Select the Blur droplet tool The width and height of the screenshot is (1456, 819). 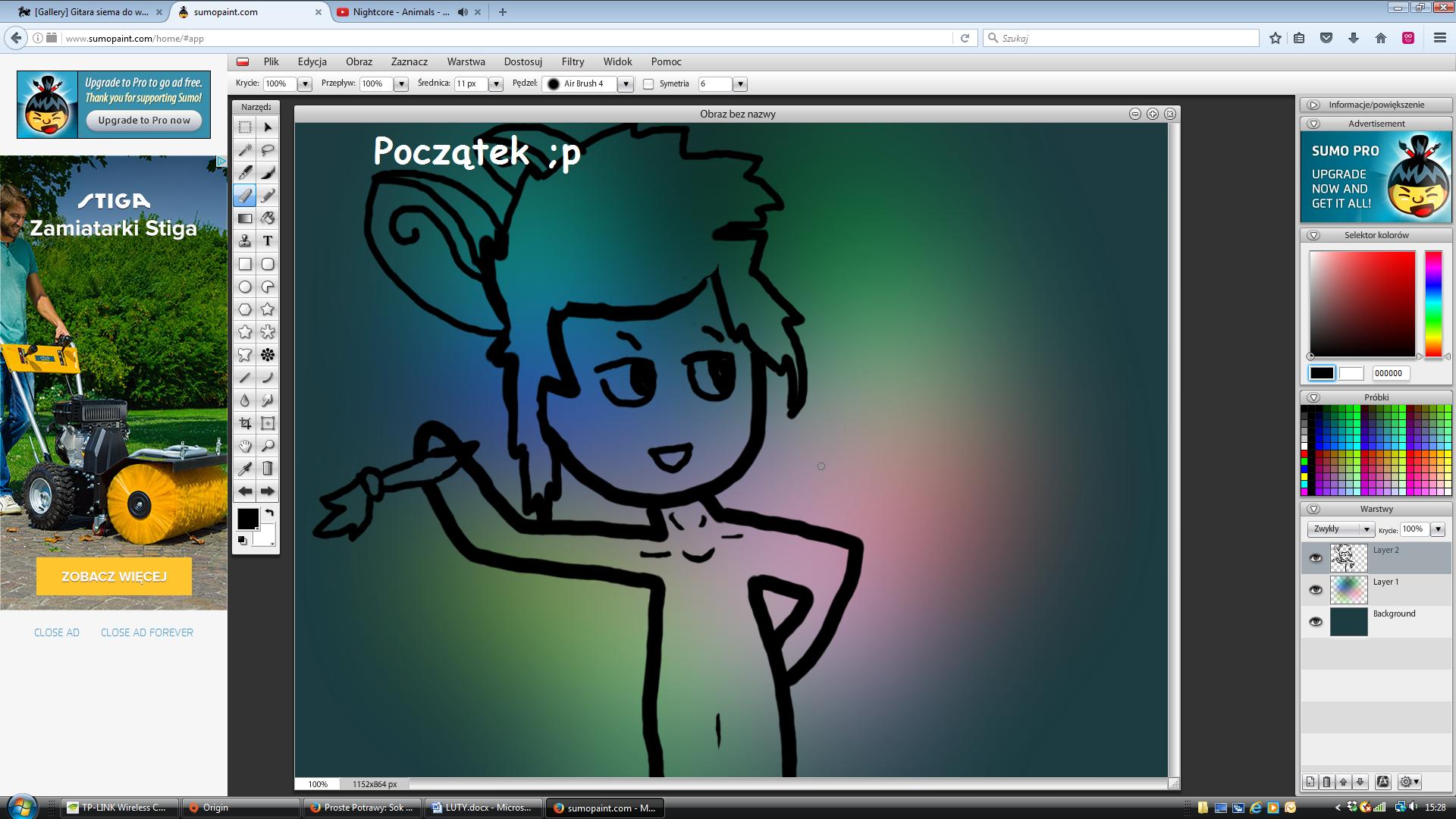[x=245, y=400]
